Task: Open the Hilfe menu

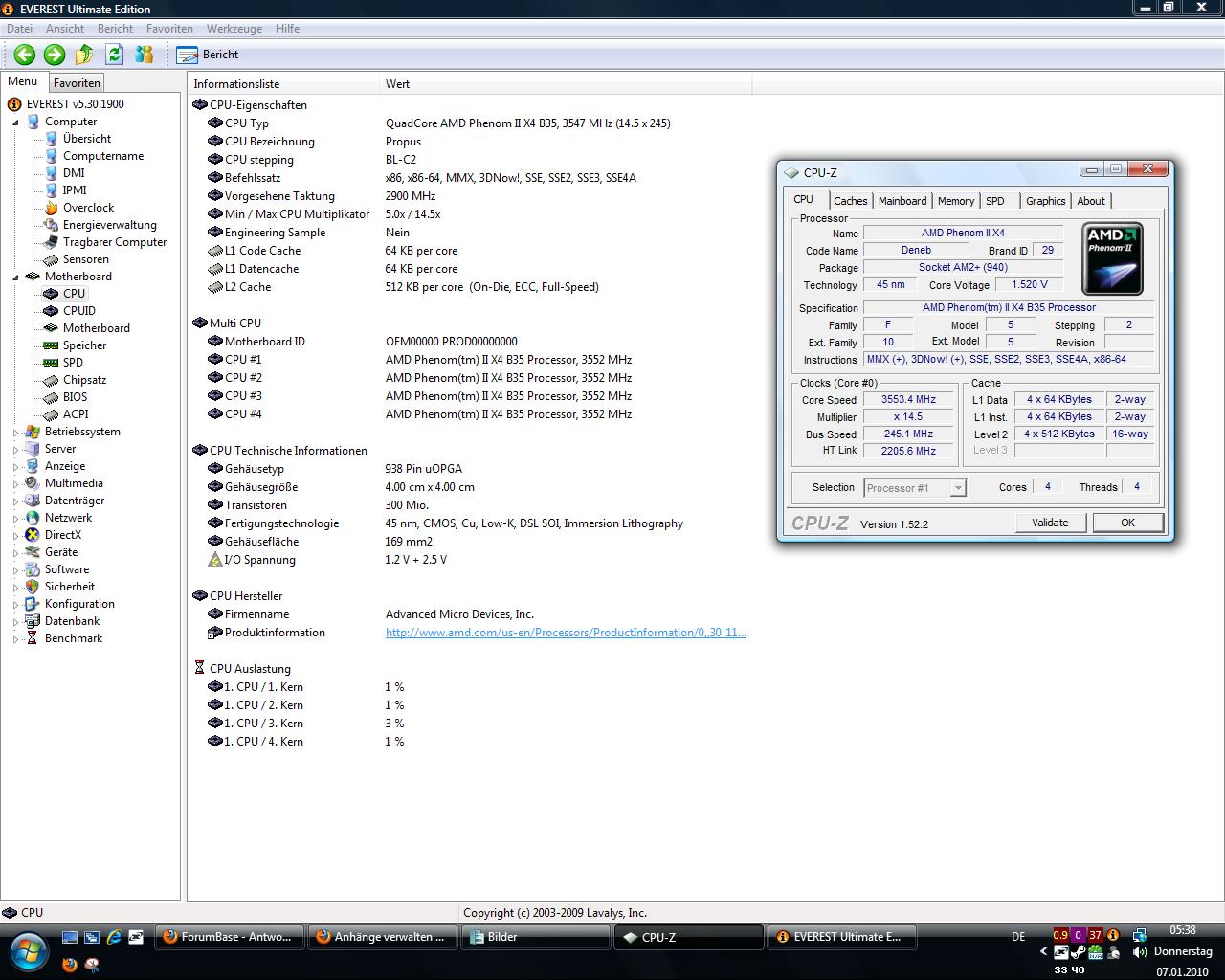Action: tap(287, 29)
